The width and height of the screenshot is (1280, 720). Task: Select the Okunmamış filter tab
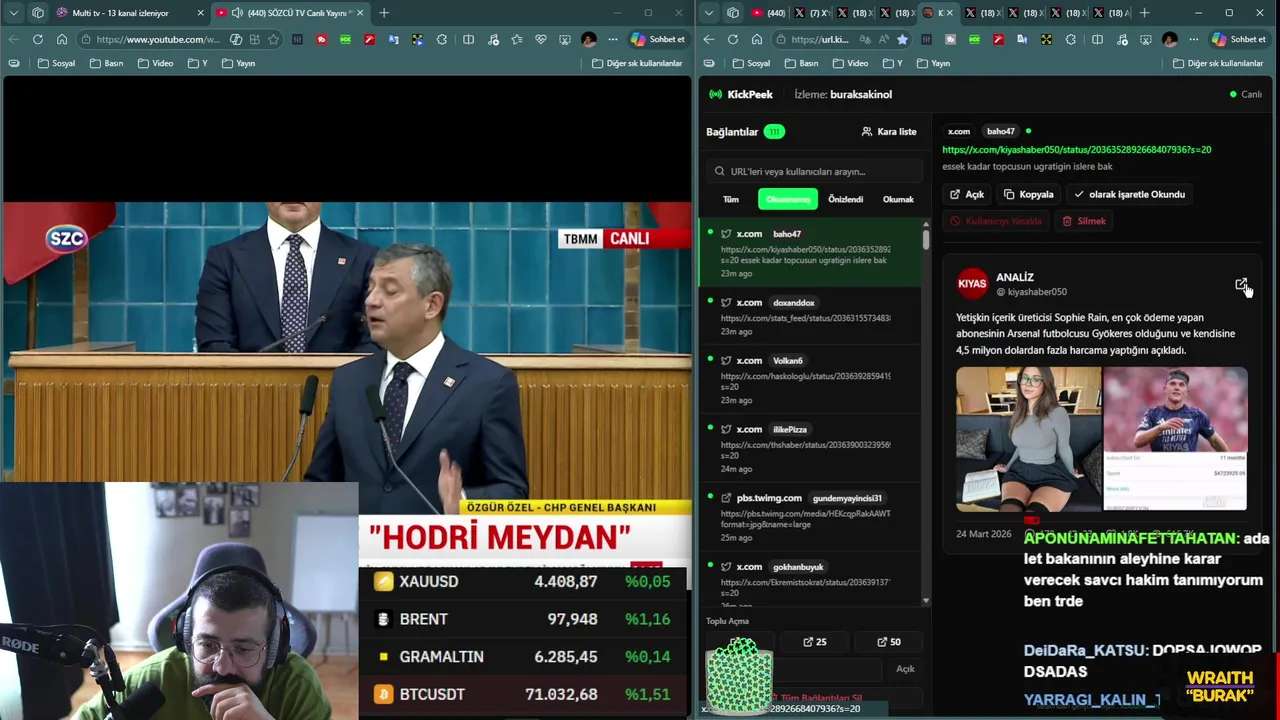[x=788, y=199]
